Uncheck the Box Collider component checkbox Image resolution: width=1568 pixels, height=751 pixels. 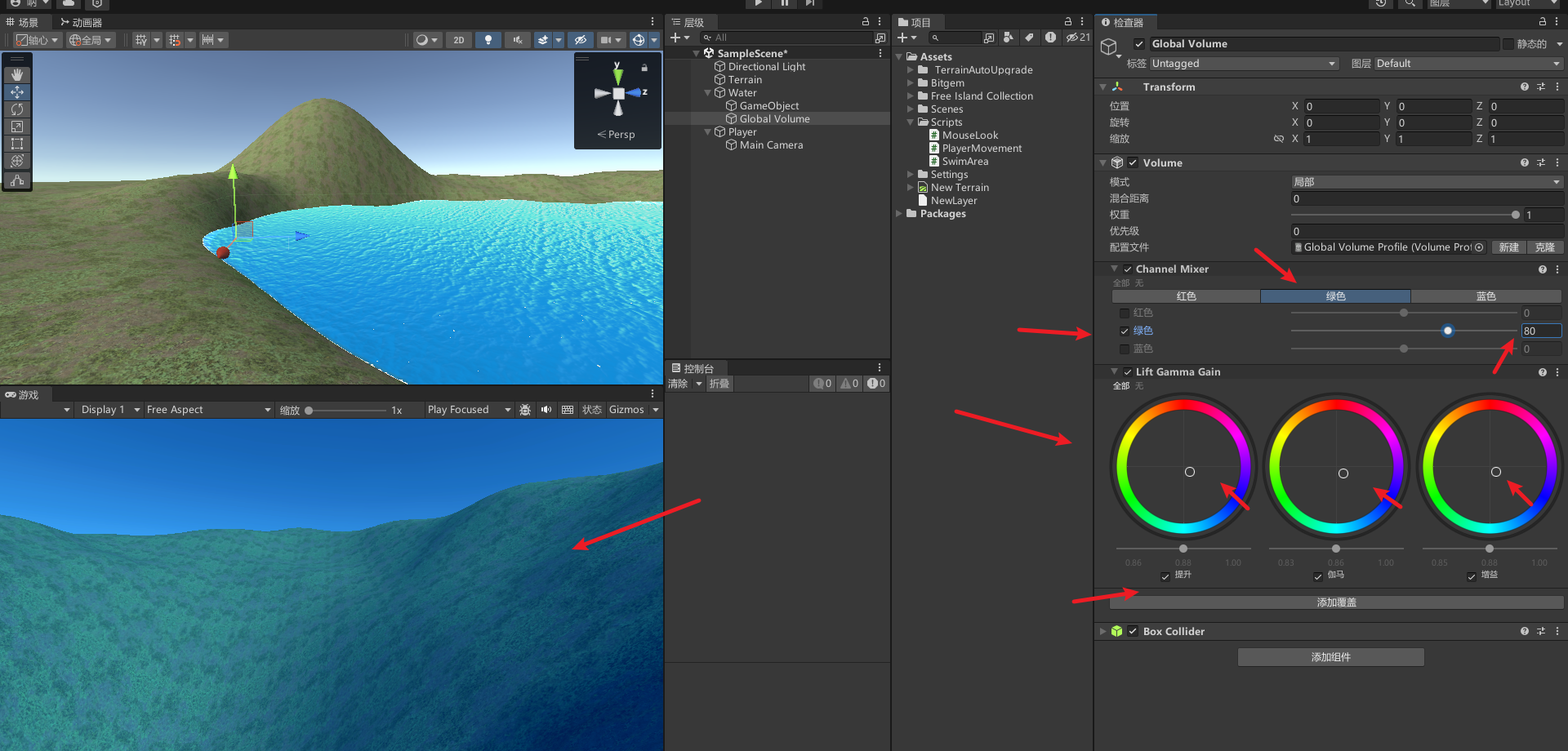click(1133, 632)
